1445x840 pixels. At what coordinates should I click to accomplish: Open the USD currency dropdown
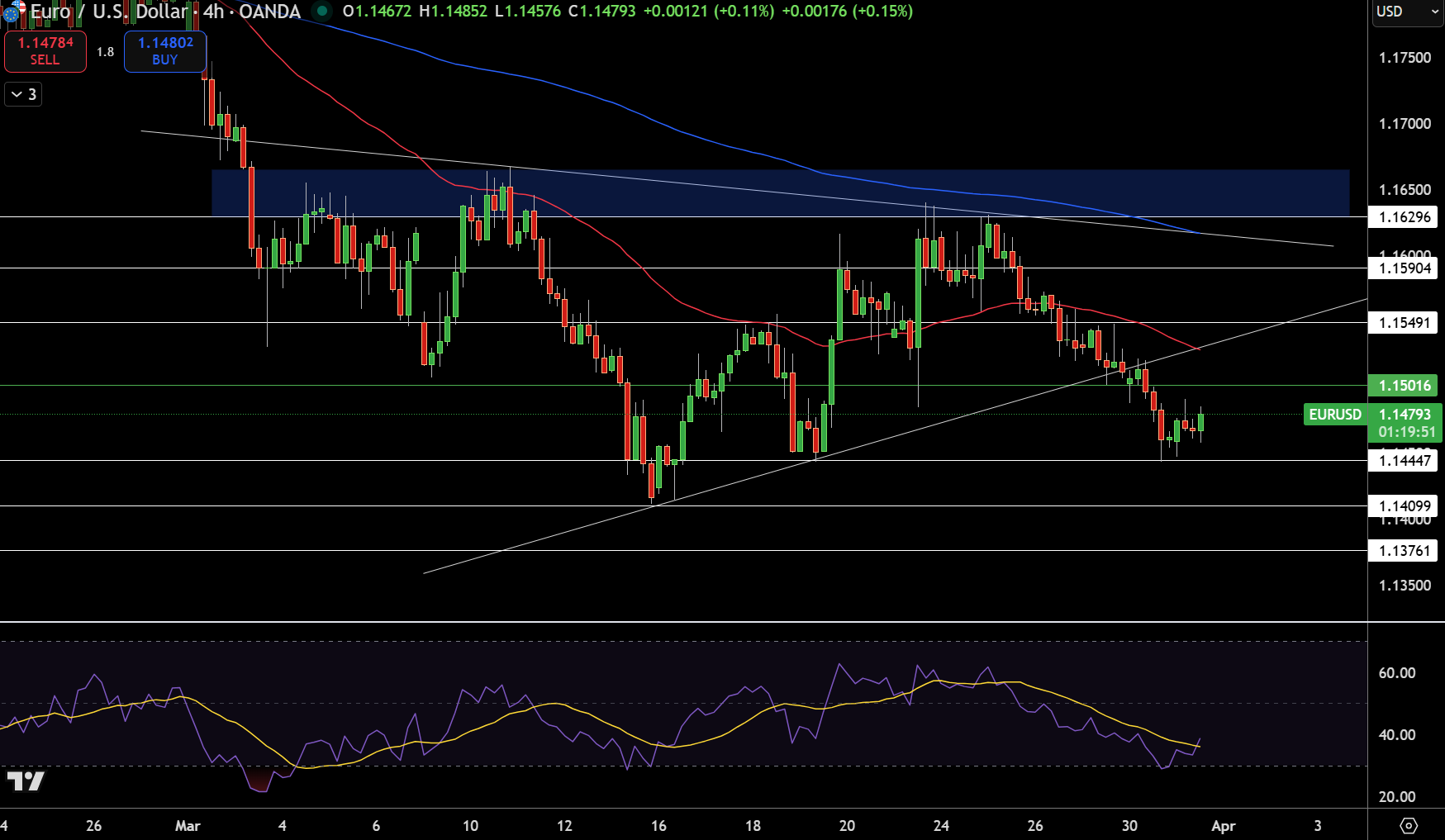(x=1407, y=12)
